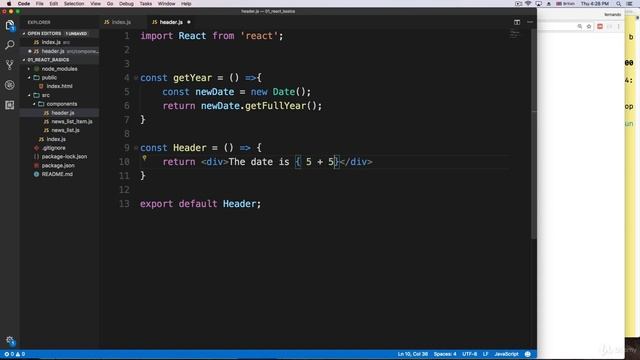Open the Help menu

pos(186,4)
